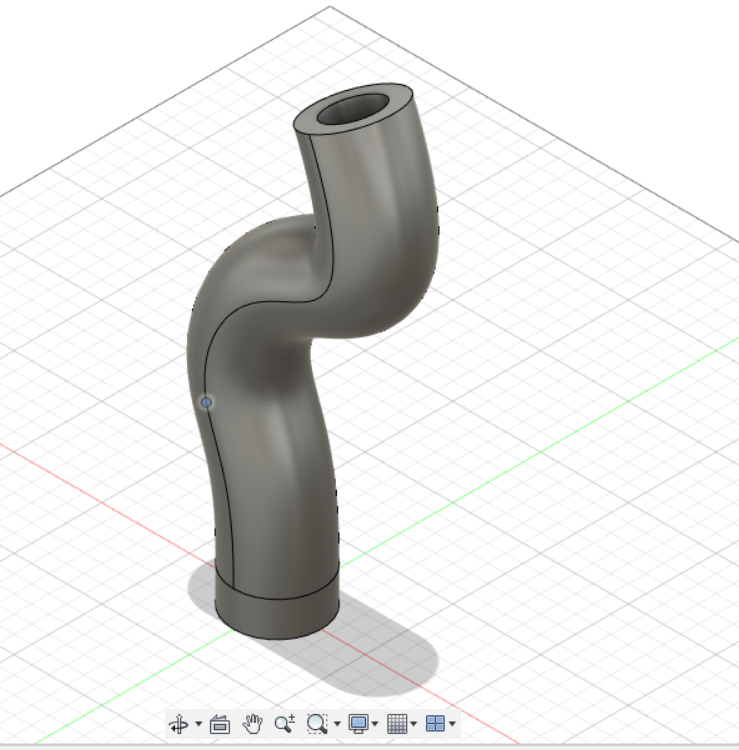Image resolution: width=739 pixels, height=750 pixels.
Task: Expand the Zoom Window dropdown arrow
Action: [x=337, y=724]
